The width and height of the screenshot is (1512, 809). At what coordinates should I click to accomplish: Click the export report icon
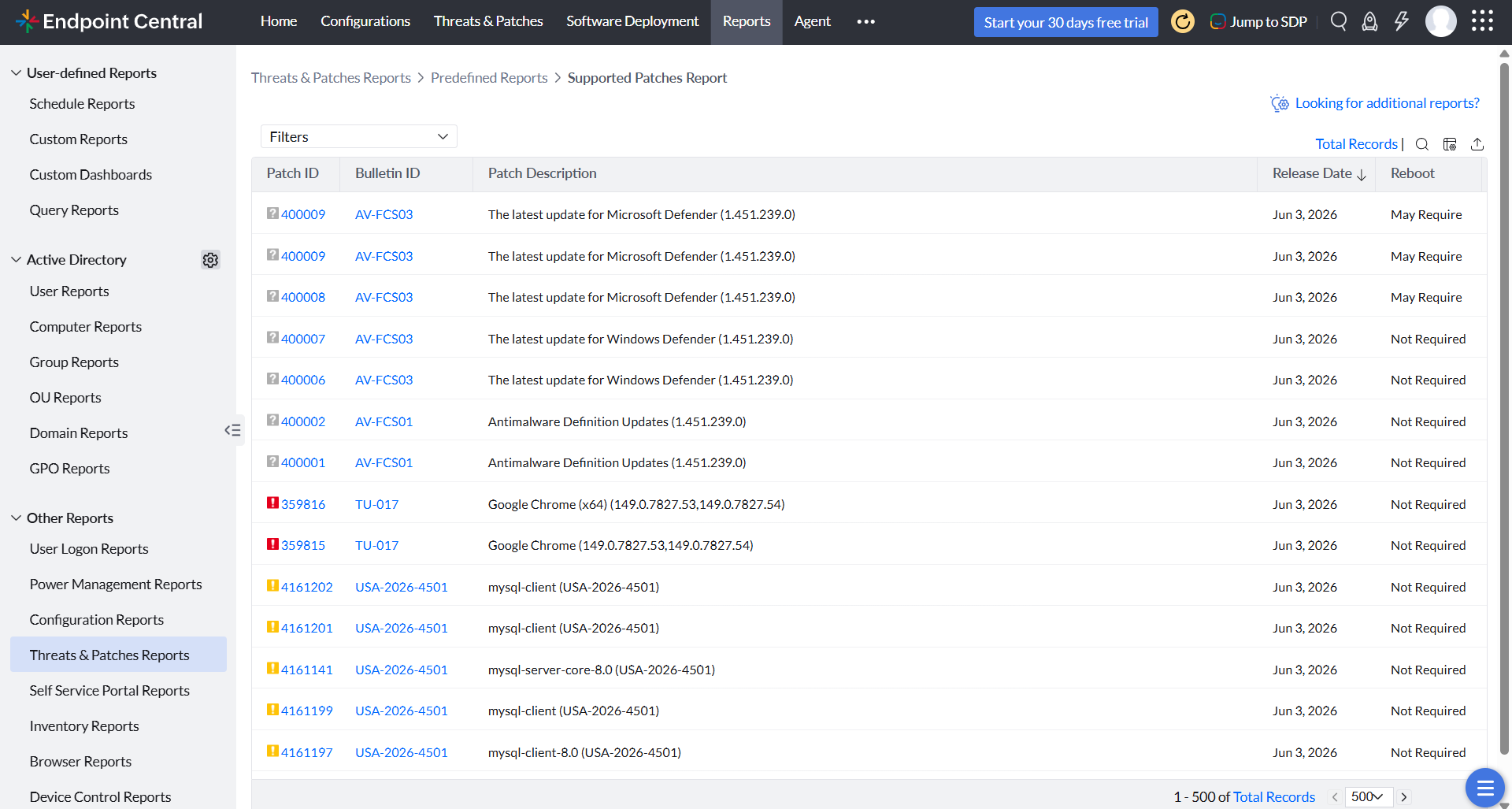click(1477, 144)
